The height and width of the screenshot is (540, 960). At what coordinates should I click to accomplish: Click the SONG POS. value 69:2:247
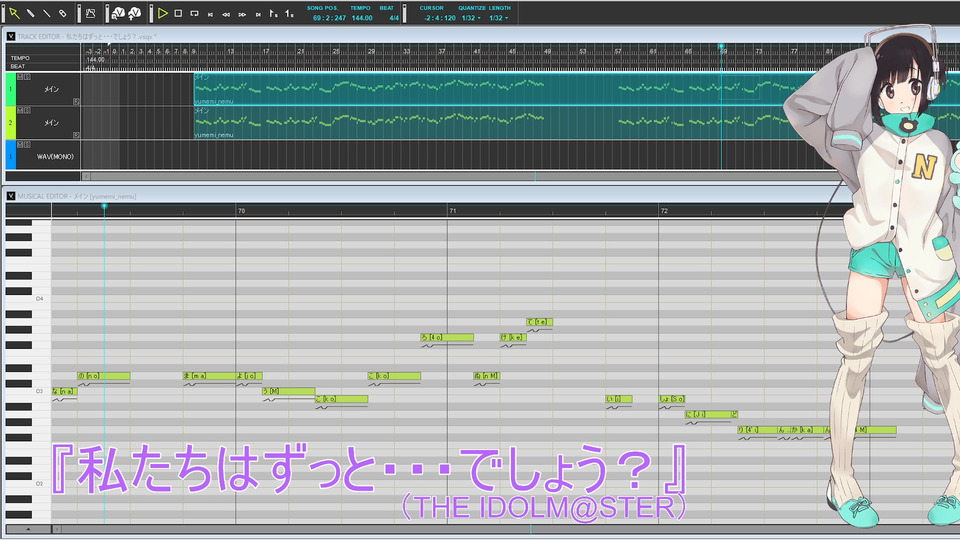[x=329, y=18]
